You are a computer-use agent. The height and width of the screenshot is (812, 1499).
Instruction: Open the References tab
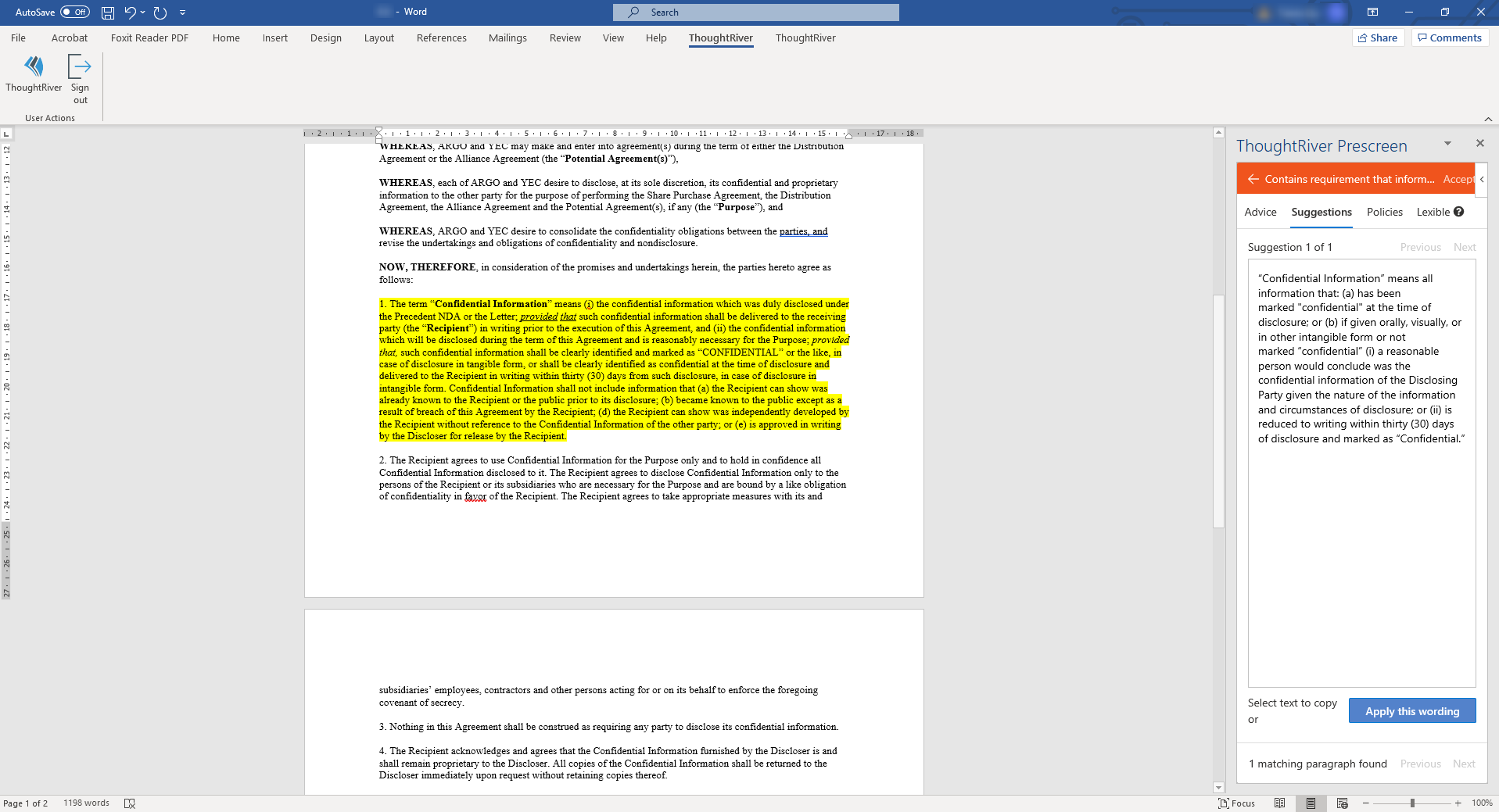point(442,38)
